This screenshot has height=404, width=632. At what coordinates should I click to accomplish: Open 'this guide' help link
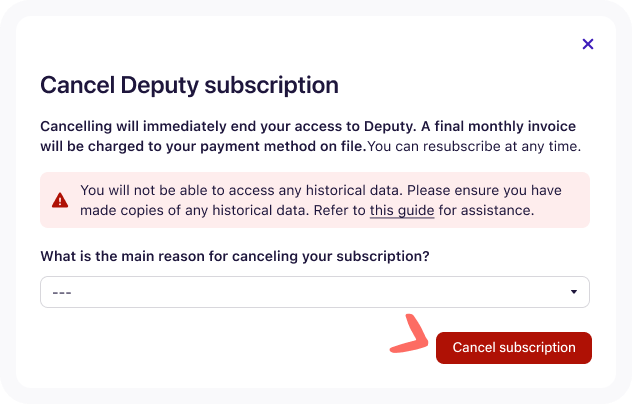point(396,210)
